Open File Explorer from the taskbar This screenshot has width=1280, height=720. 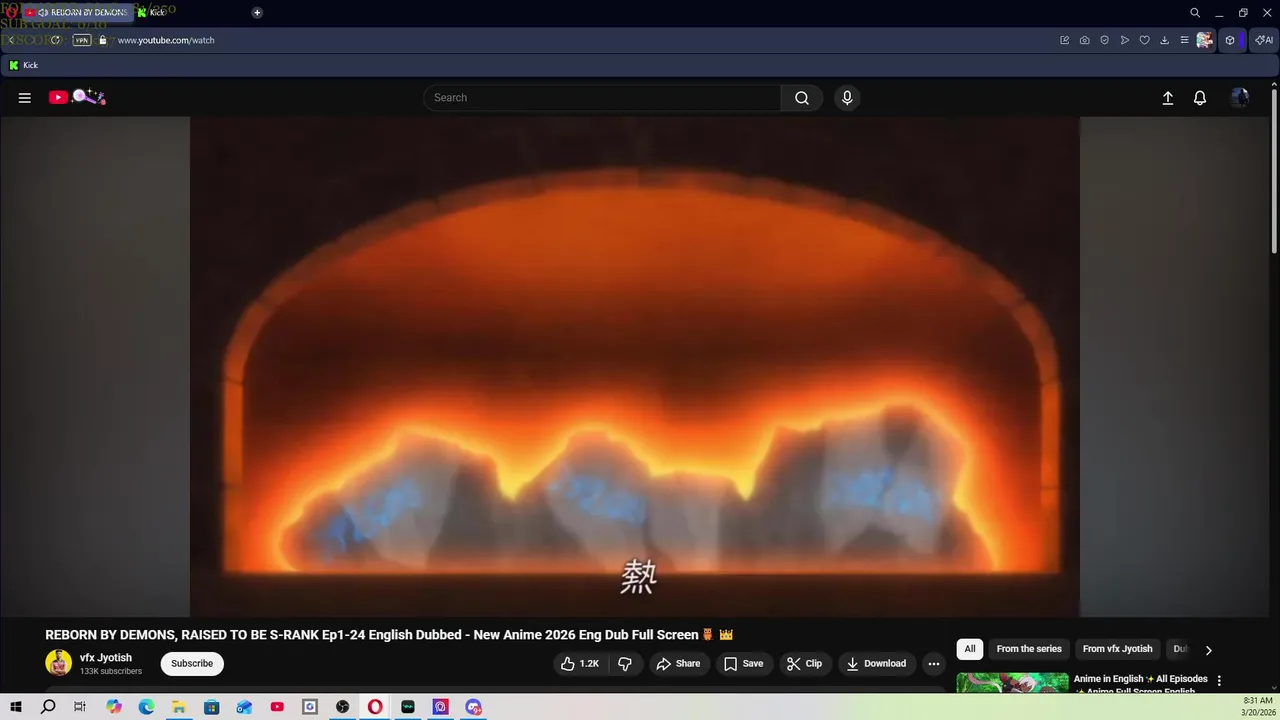179,707
